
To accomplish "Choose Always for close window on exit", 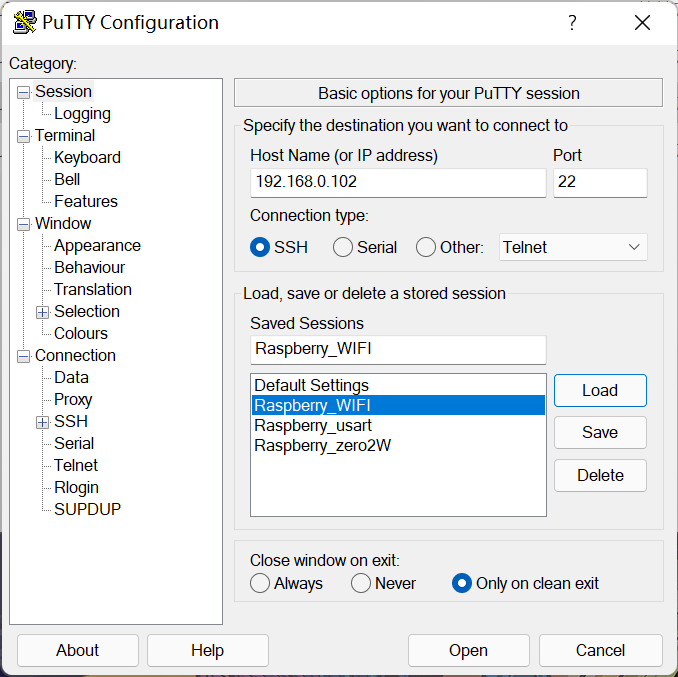I will point(260,583).
